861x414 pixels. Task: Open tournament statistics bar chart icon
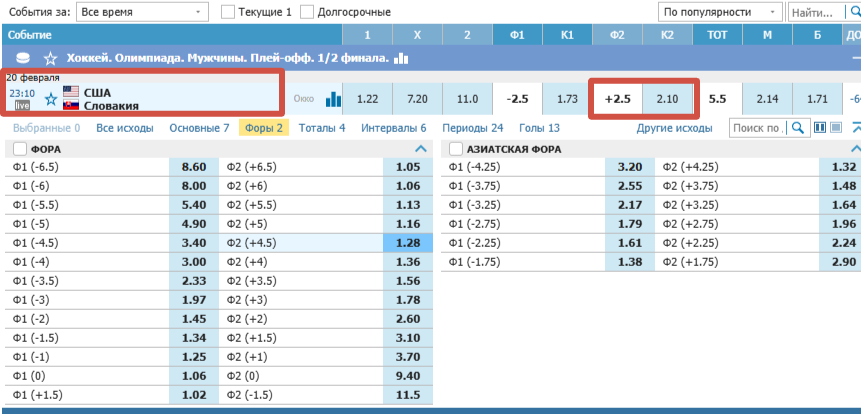[401, 58]
